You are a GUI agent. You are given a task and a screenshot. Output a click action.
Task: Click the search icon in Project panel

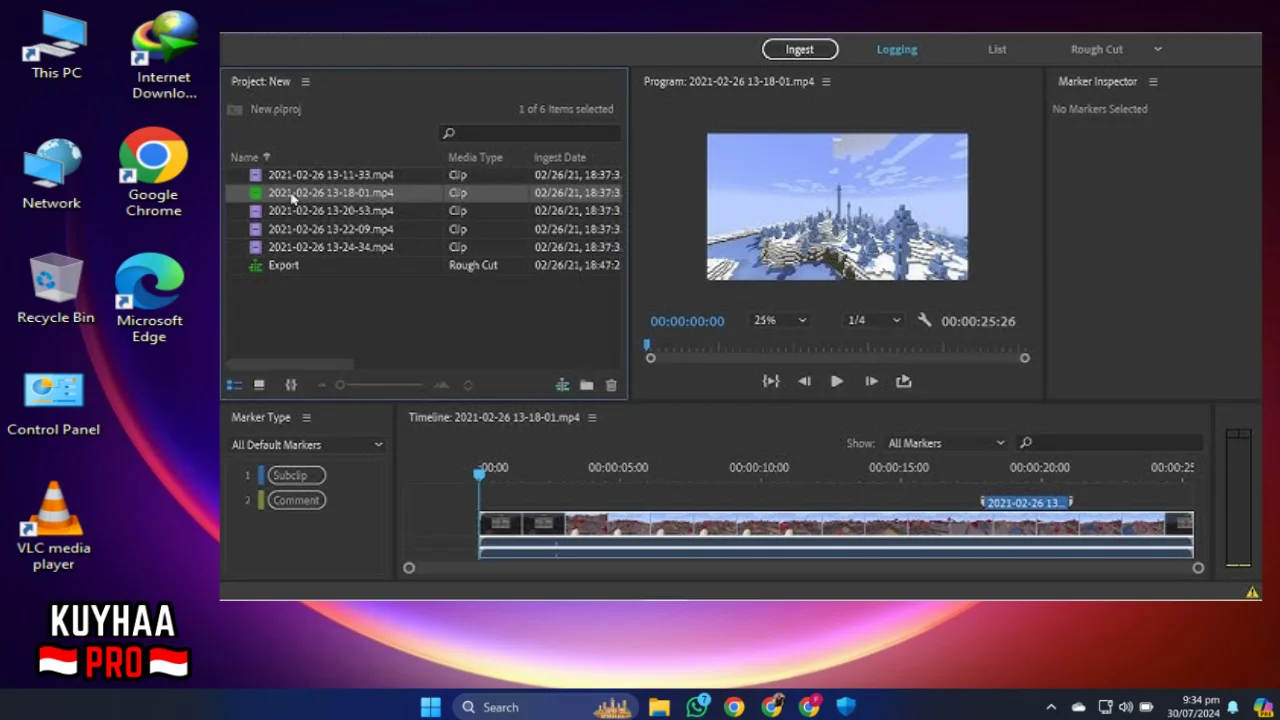449,133
